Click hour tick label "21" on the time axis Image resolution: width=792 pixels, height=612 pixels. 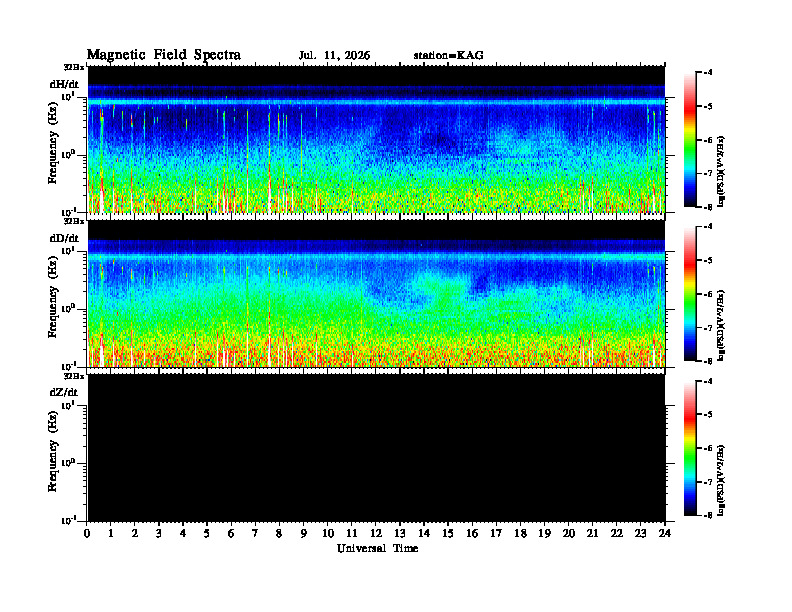tap(592, 534)
